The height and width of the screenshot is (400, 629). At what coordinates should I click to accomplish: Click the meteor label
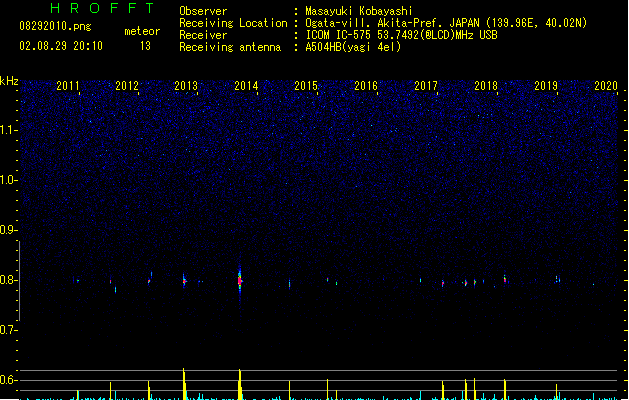(x=142, y=31)
